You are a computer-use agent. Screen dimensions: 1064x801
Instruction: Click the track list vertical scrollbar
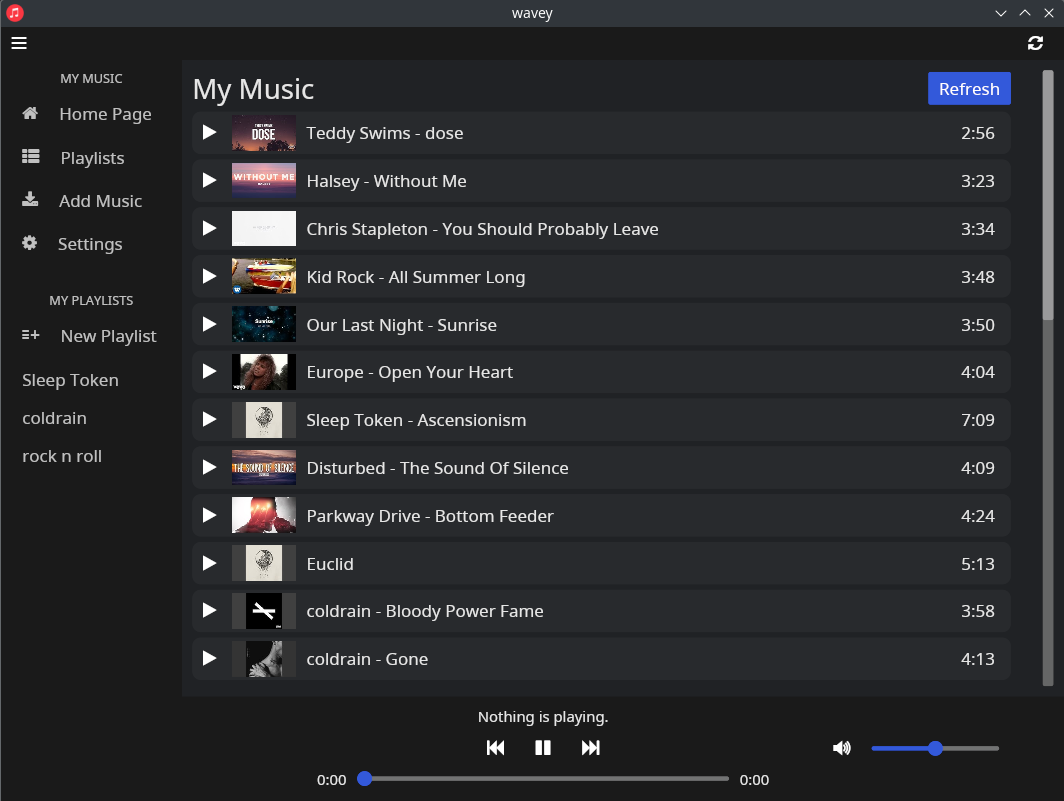click(x=1048, y=194)
